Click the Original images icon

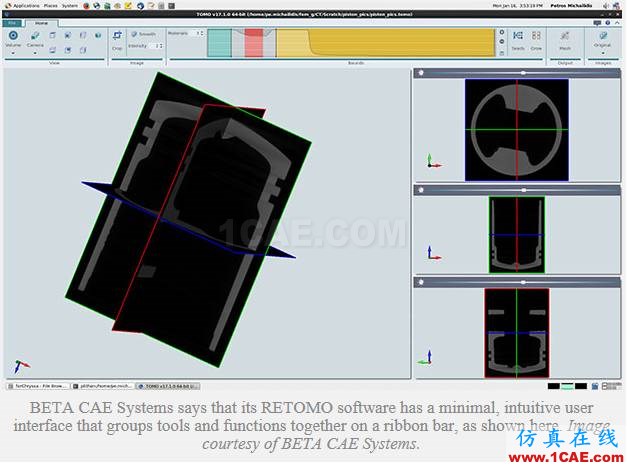(x=603, y=36)
